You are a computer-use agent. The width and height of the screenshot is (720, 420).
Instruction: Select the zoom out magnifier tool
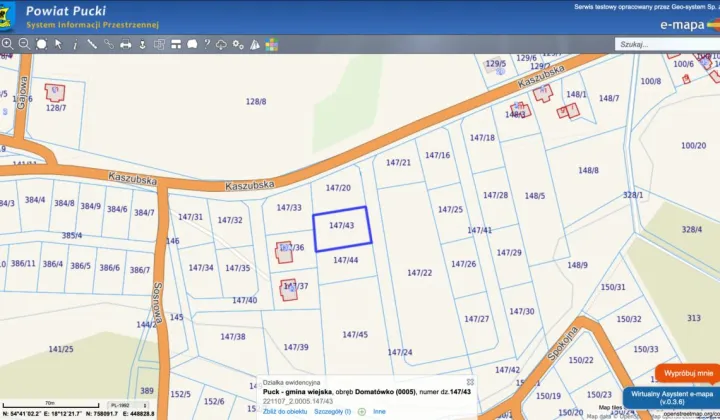click(24, 44)
